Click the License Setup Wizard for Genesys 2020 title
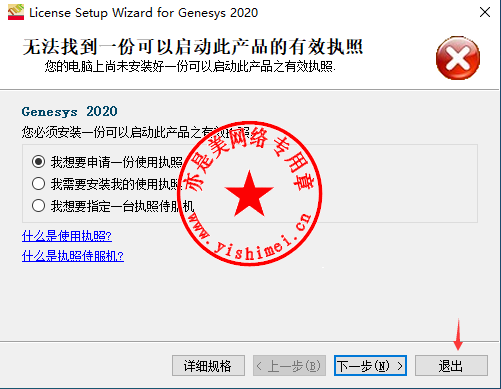Image resolution: width=501 pixels, height=389 pixels. (144, 13)
